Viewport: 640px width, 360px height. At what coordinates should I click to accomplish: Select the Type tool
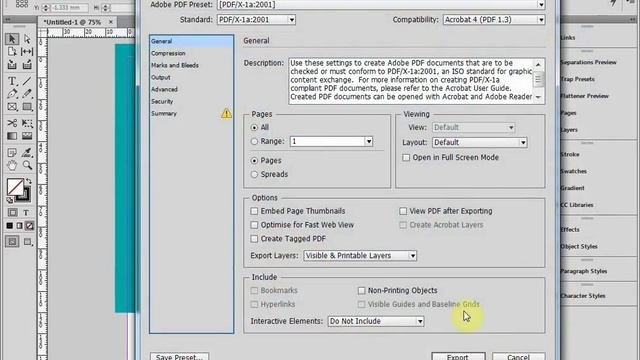[12, 81]
